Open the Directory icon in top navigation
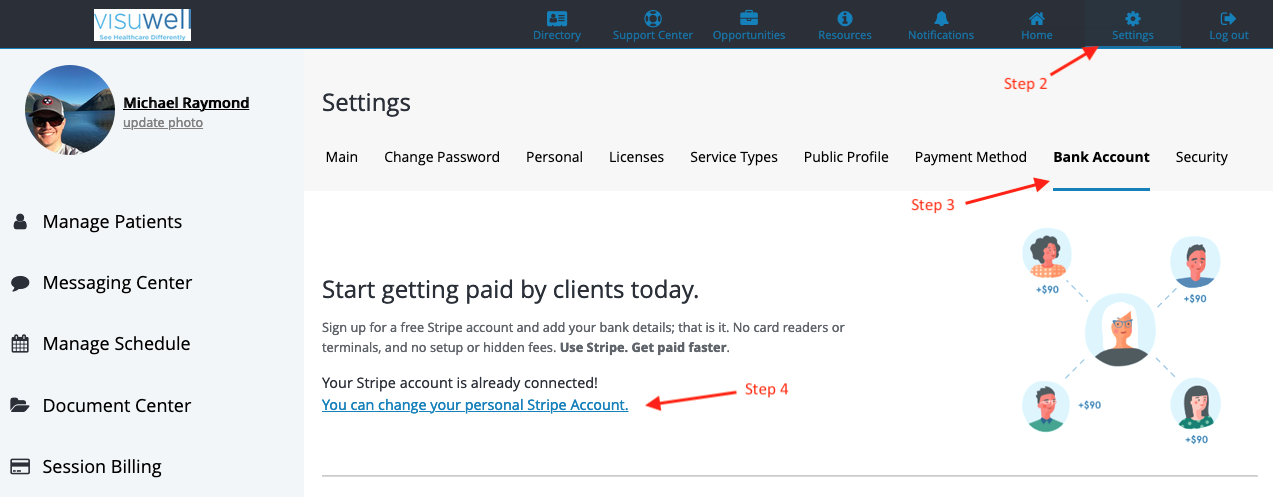 (x=557, y=19)
